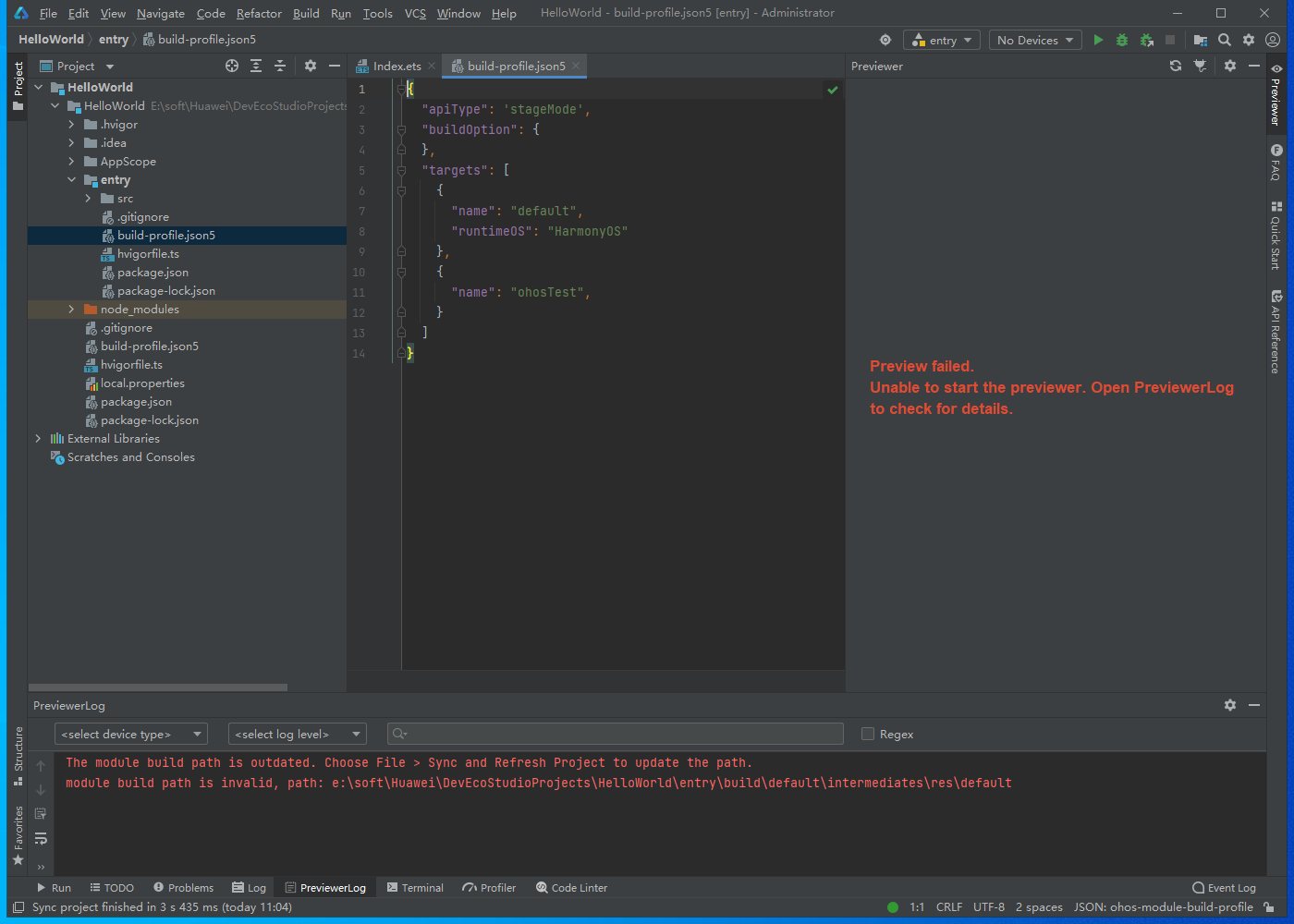Click the 2 spaces indent status item
Screen dimensions: 1294x924
click(x=1039, y=907)
